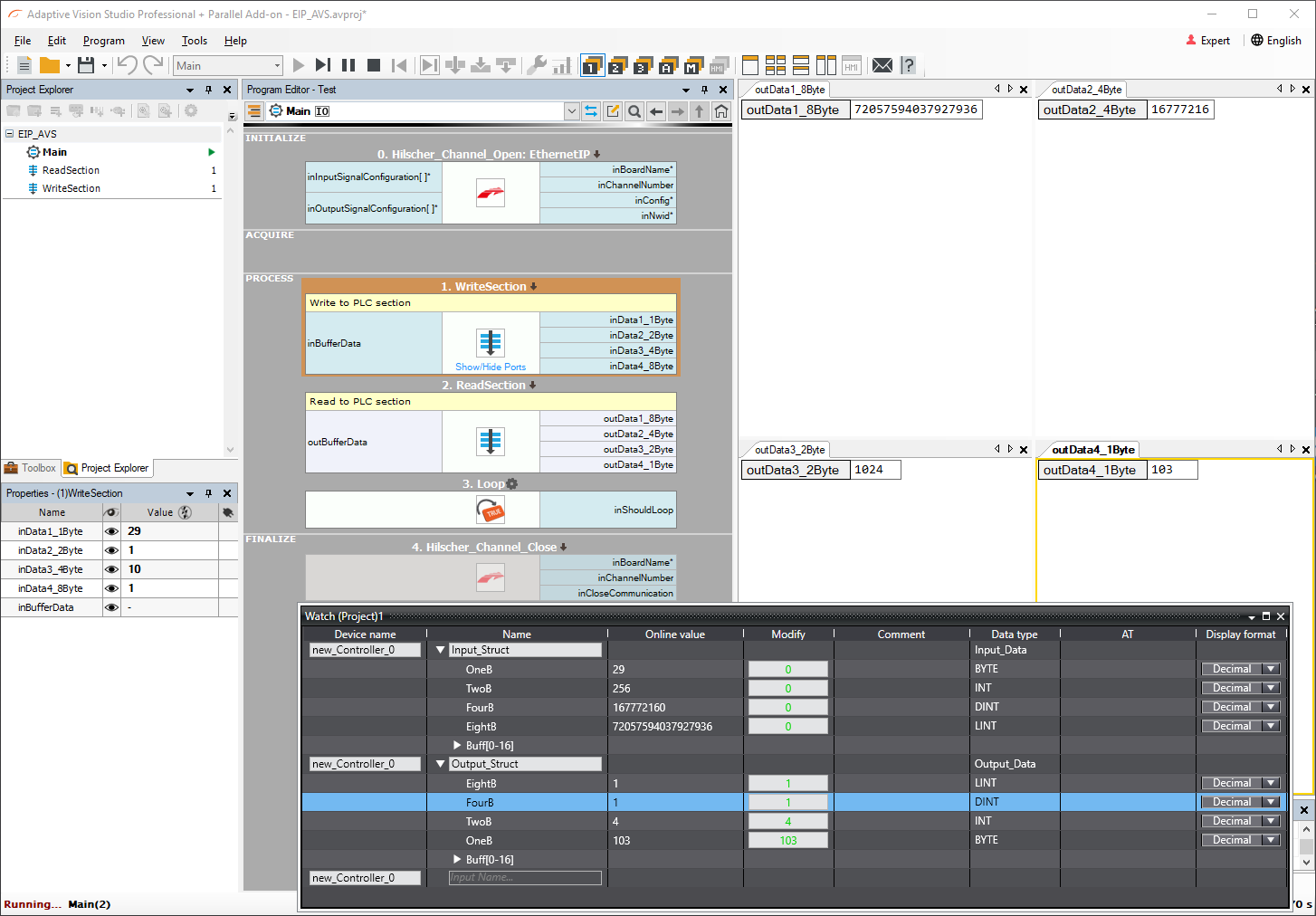Stop program execution
This screenshot has height=916, width=1316.
coord(374,65)
